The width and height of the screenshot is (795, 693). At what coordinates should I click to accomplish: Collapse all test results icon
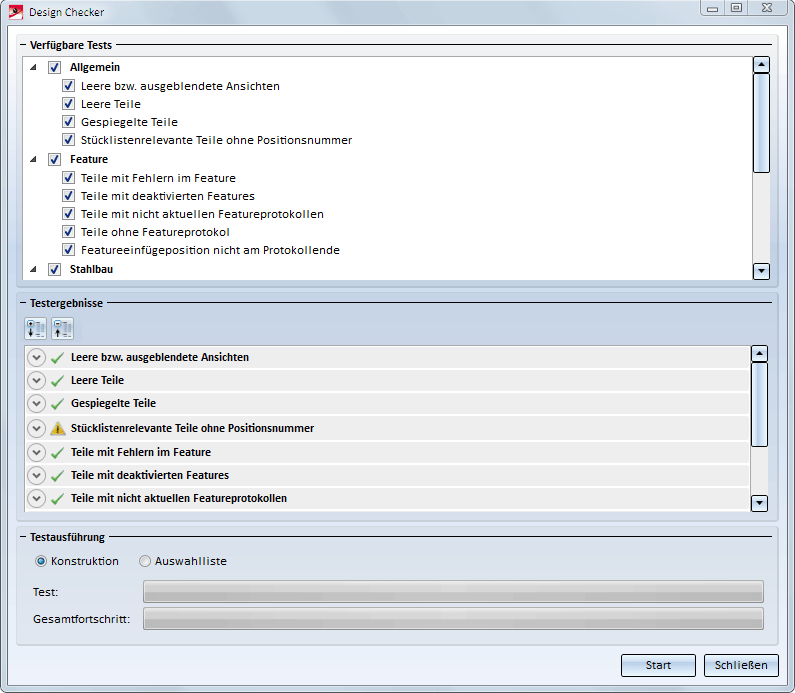coord(62,329)
